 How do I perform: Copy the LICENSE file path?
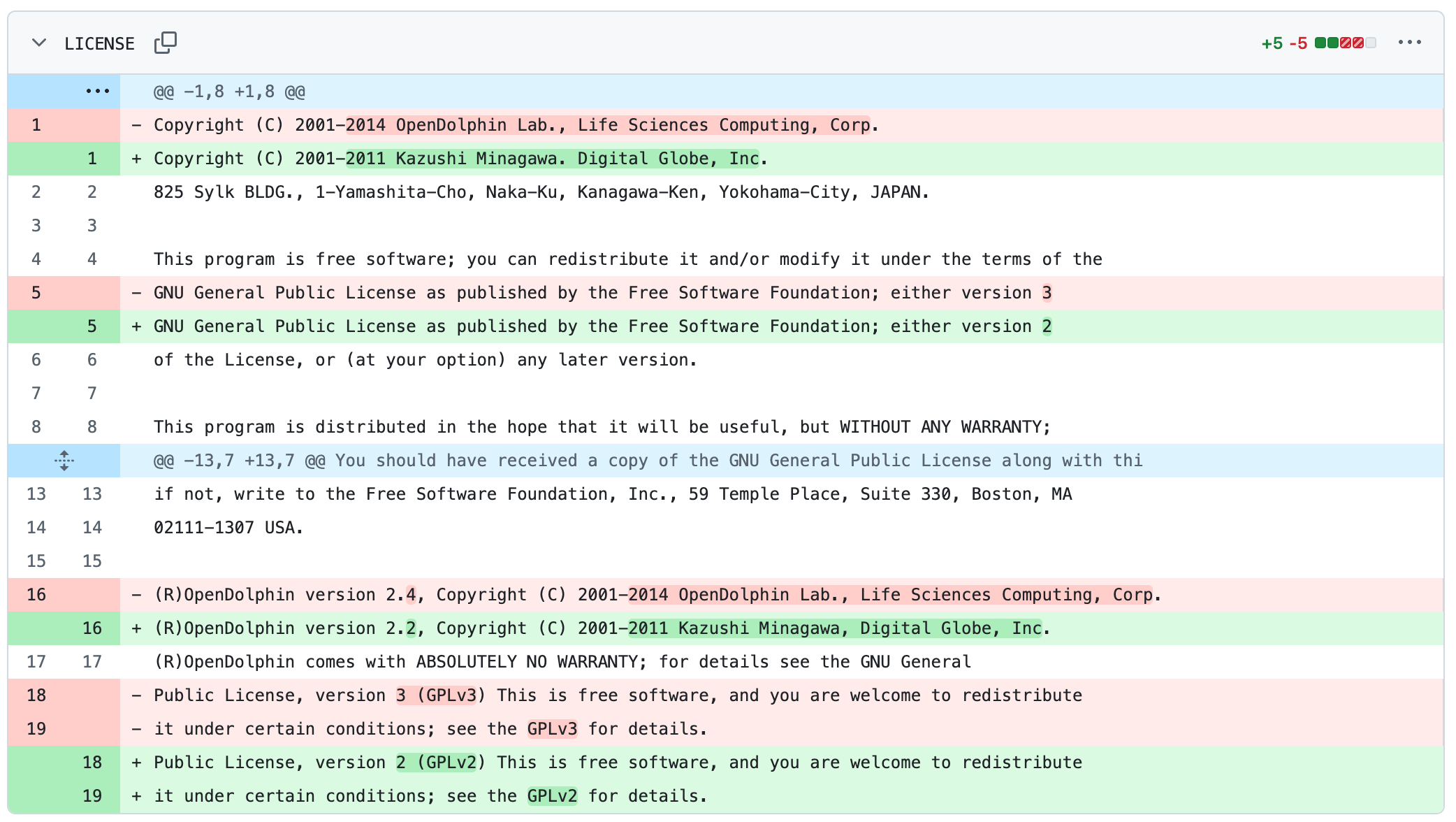point(166,43)
